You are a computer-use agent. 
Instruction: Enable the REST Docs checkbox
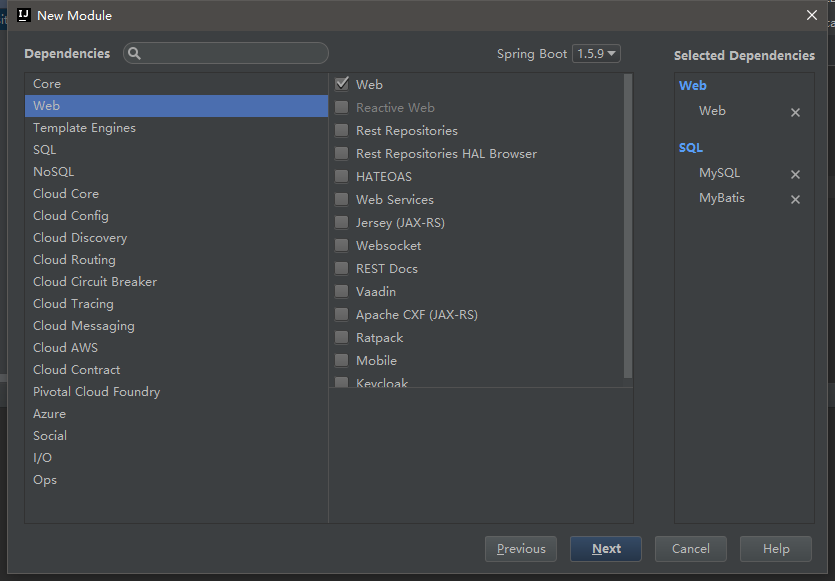342,268
